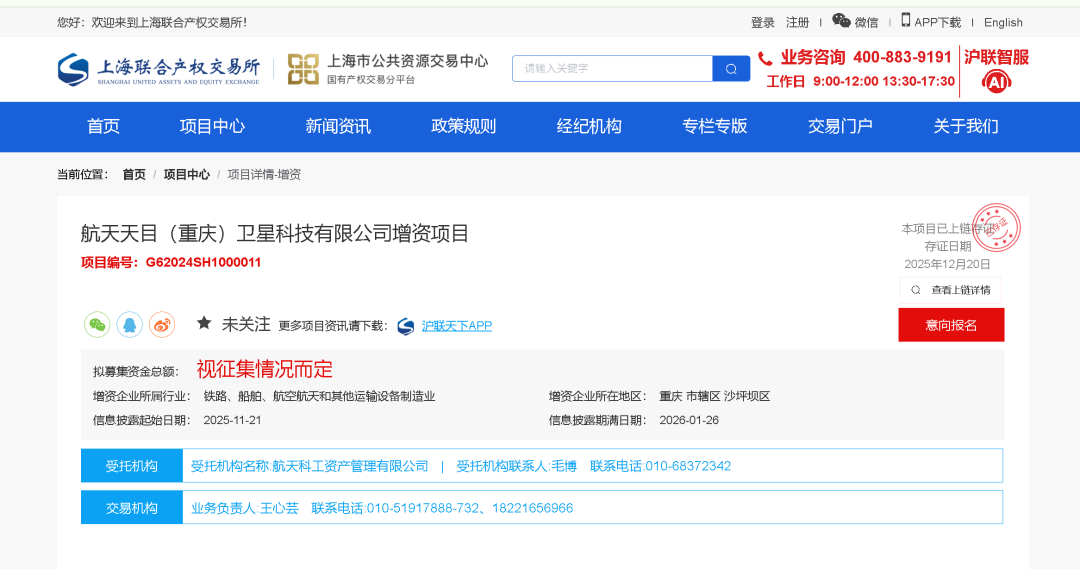This screenshot has height=569, width=1080.
Task: Click the Weibo share icon
Action: click(x=162, y=325)
